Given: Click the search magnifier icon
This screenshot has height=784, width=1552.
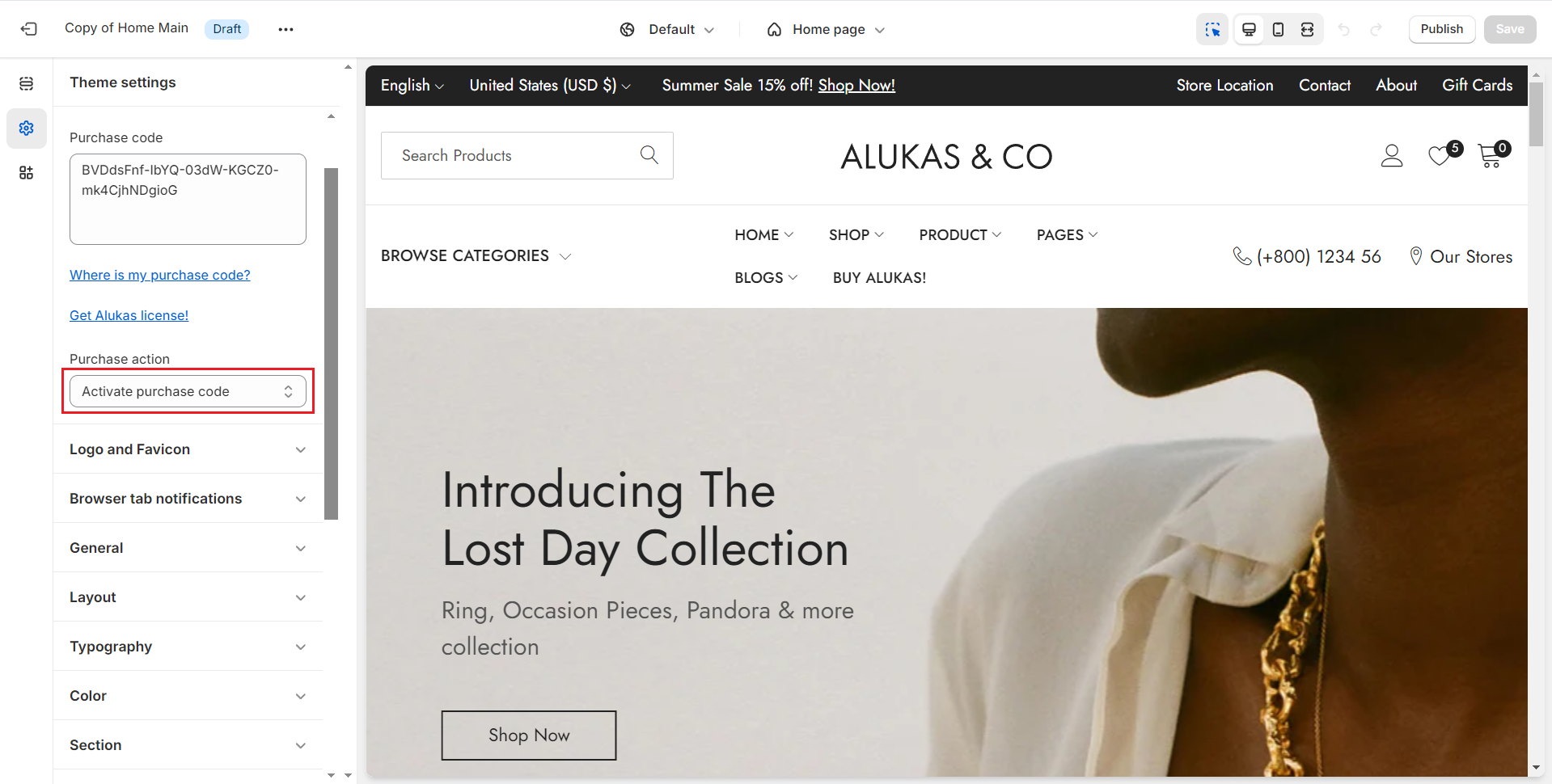Looking at the screenshot, I should (649, 154).
